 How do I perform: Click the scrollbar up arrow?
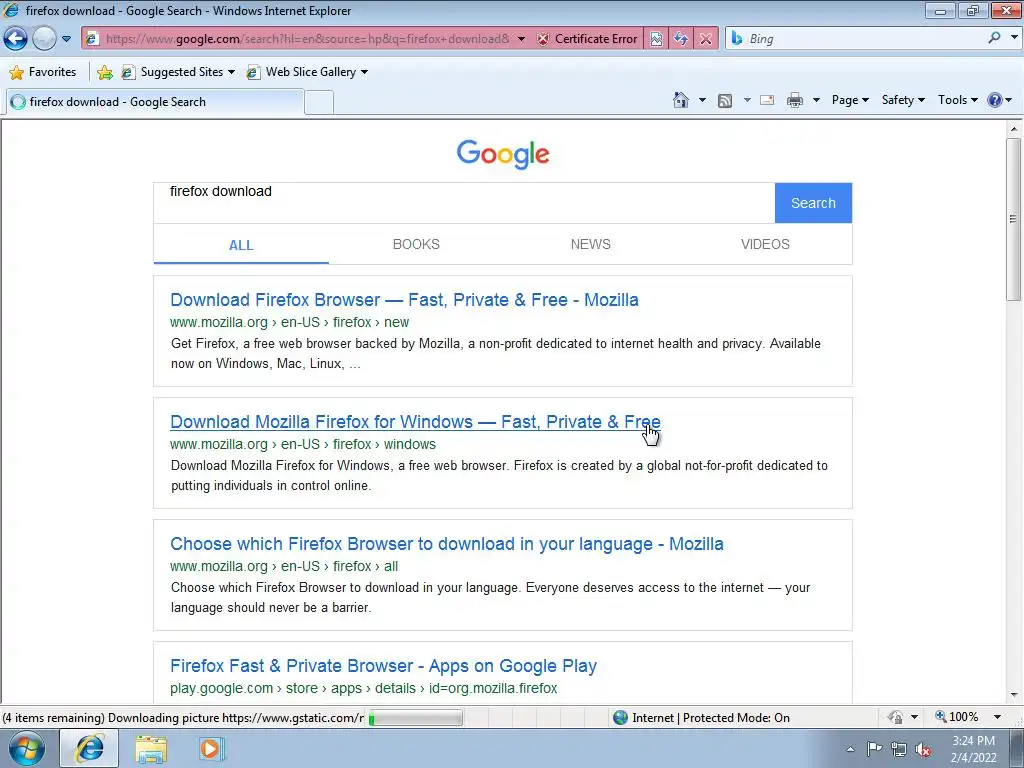(x=1013, y=129)
